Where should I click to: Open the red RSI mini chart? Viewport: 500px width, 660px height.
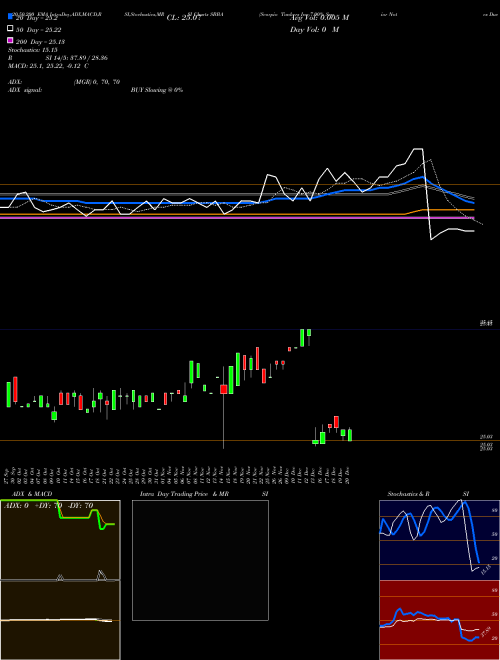(x=439, y=620)
